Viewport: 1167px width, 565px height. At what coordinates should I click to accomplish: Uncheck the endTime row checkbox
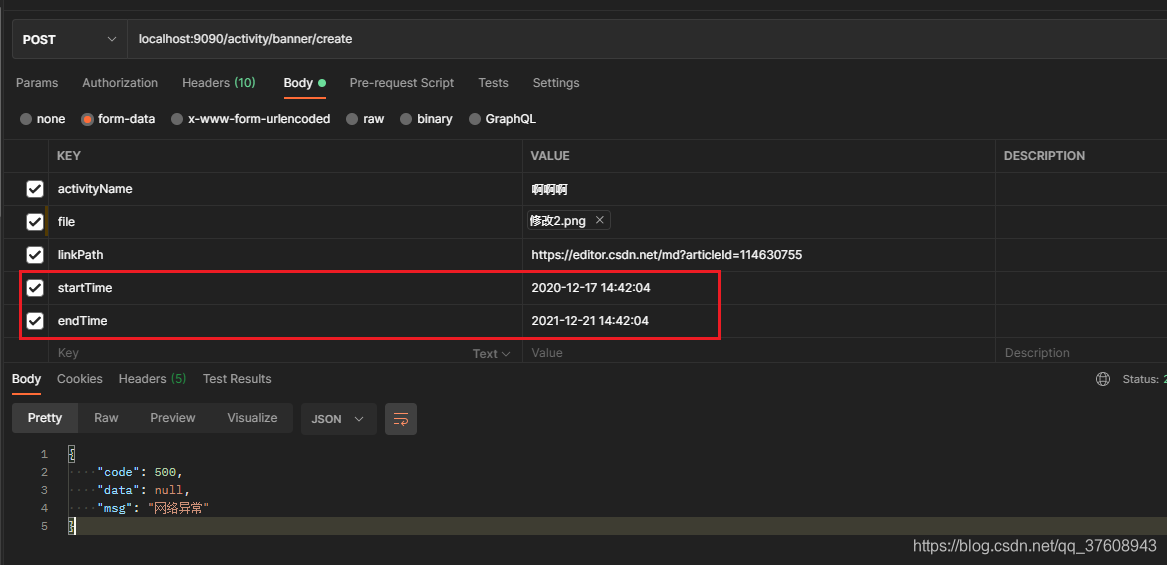[34, 321]
